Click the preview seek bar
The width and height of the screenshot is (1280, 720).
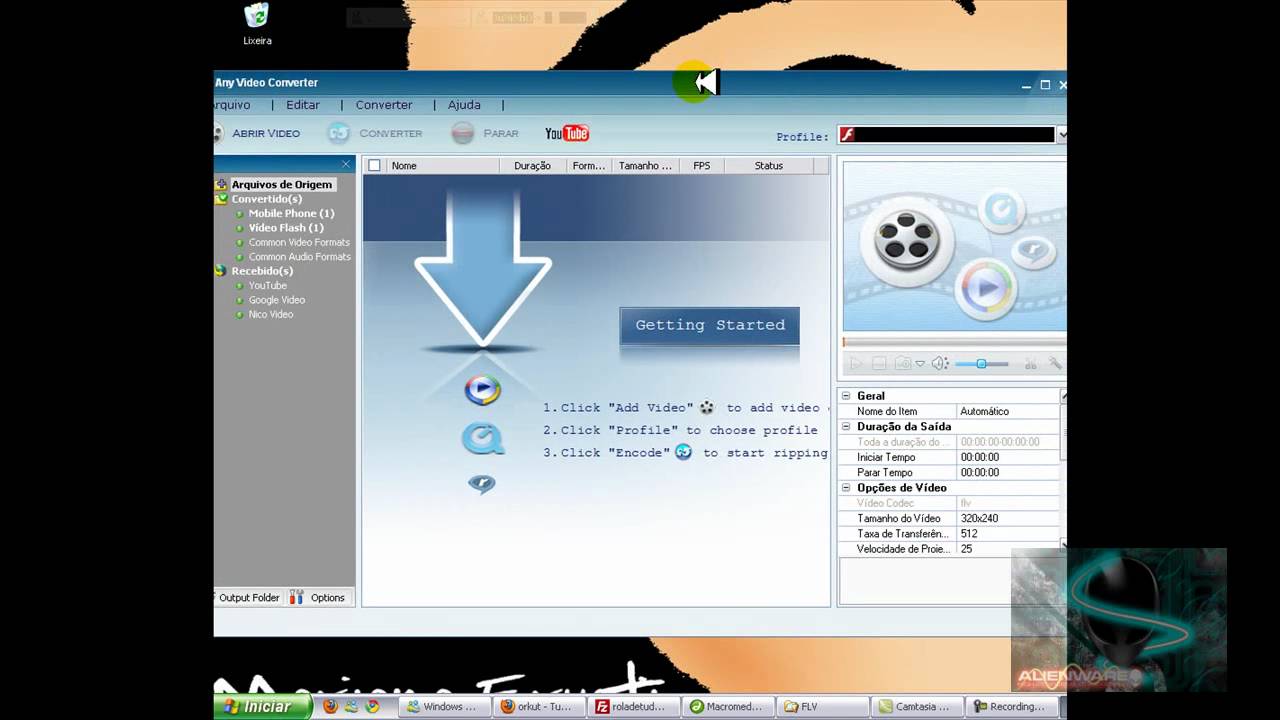tap(954, 342)
